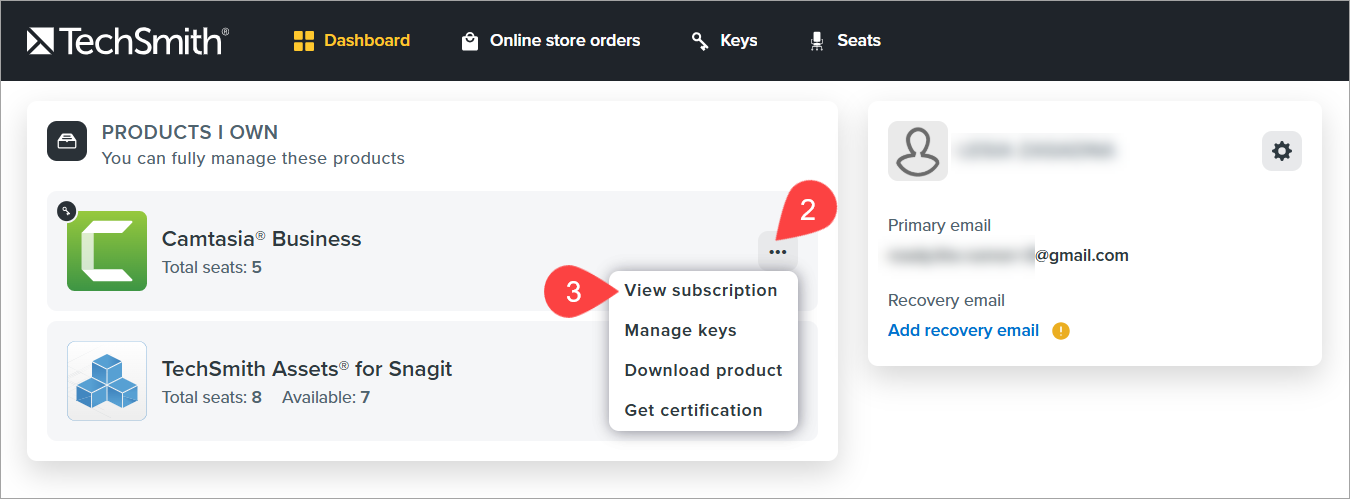Click the Camtasia 'Total seats: 5' text

pos(212,268)
